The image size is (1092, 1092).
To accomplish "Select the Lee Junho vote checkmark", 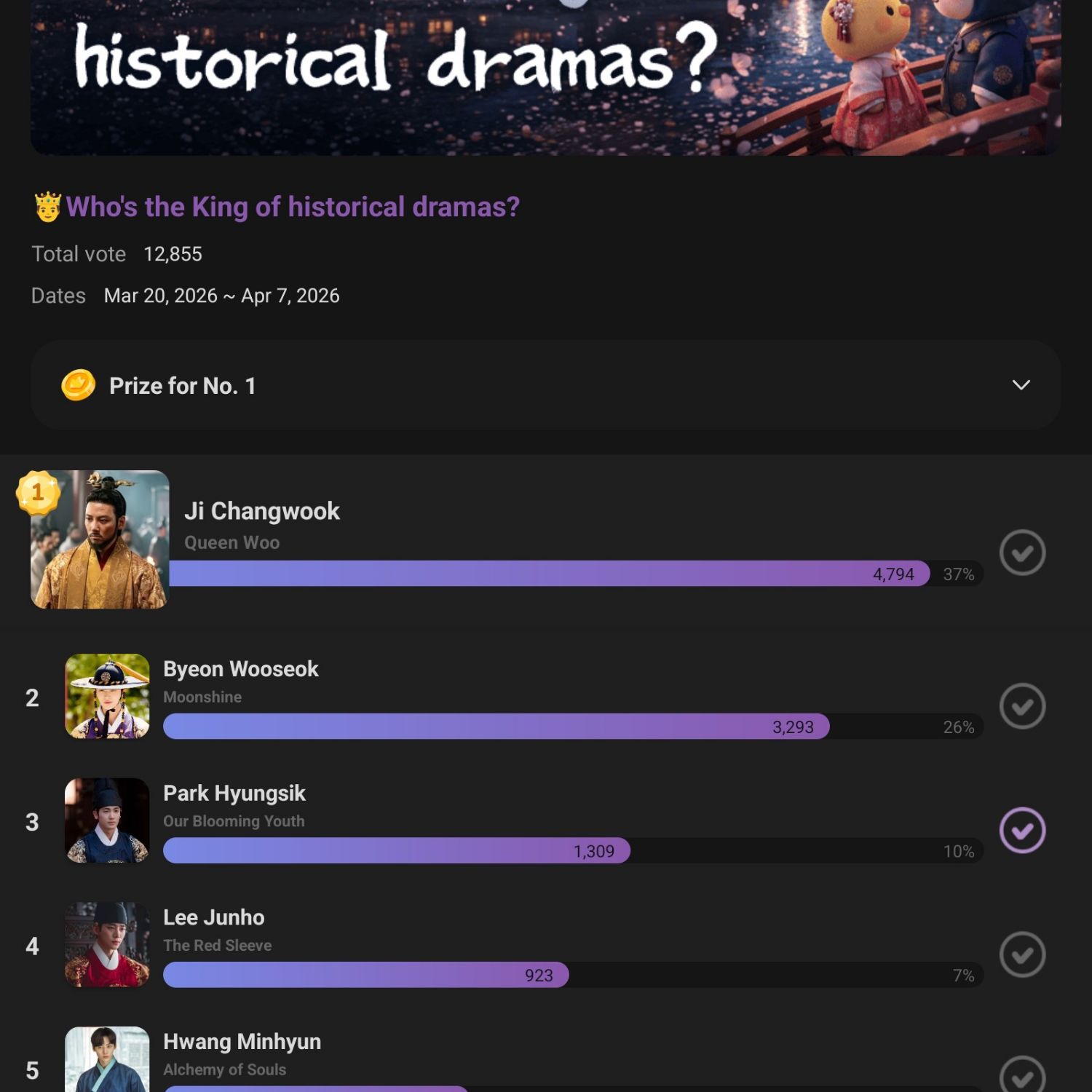I will click(x=1022, y=954).
